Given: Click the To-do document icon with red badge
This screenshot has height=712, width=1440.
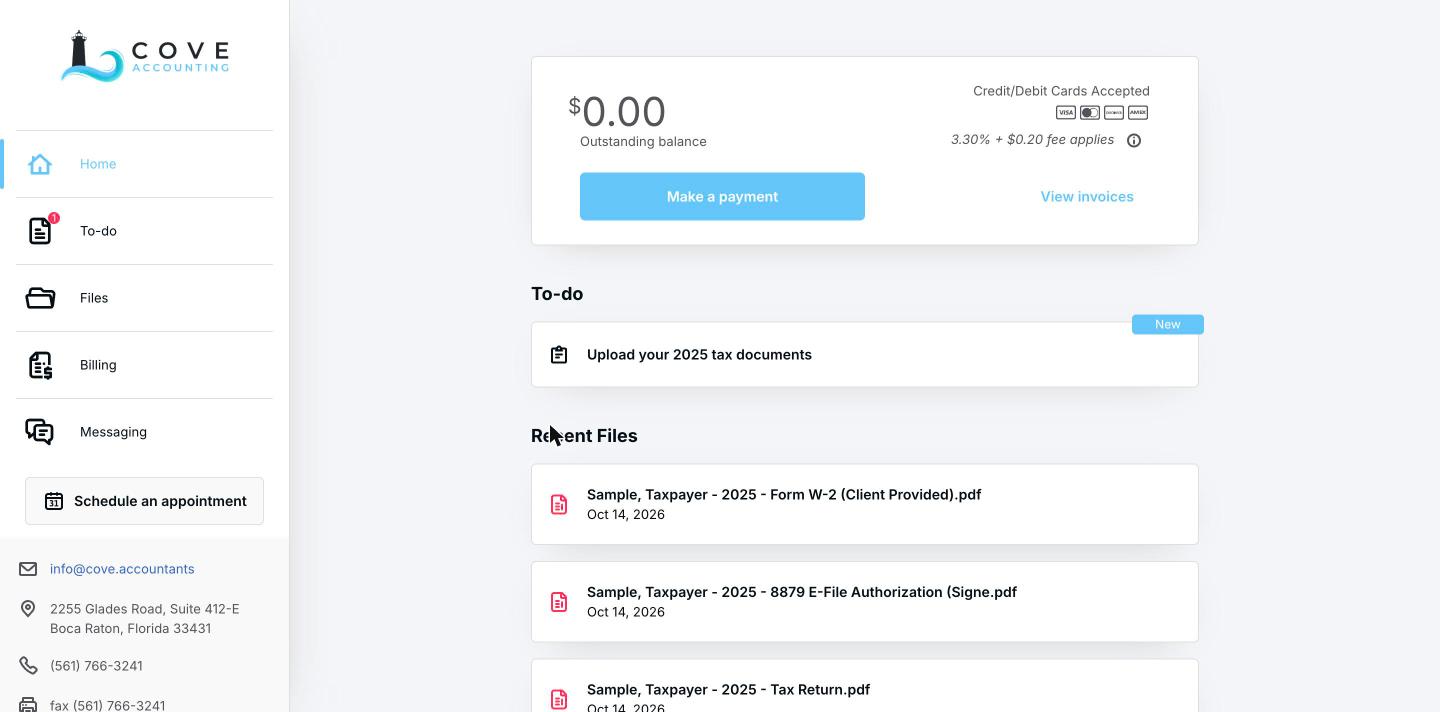Looking at the screenshot, I should pyautogui.click(x=40, y=231).
